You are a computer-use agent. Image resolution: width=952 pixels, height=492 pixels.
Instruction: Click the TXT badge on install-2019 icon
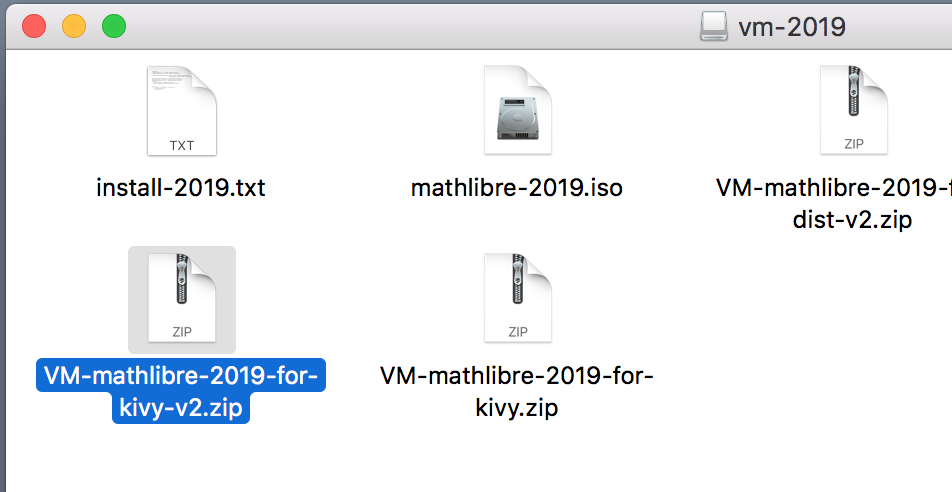pos(182,146)
